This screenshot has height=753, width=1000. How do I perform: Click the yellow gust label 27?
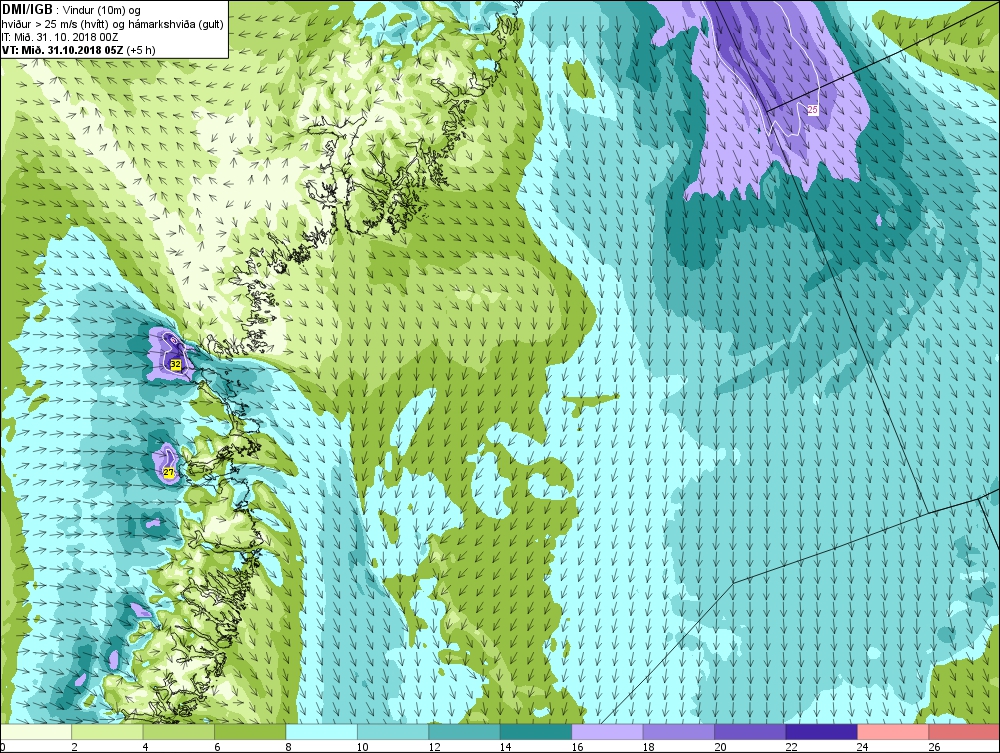[x=168, y=472]
